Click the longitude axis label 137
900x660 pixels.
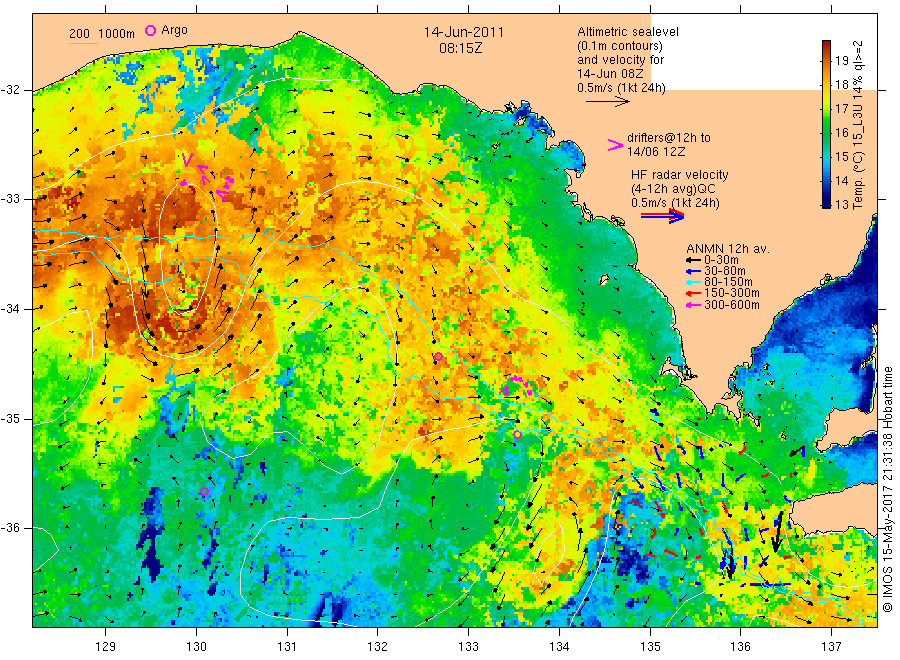[831, 647]
